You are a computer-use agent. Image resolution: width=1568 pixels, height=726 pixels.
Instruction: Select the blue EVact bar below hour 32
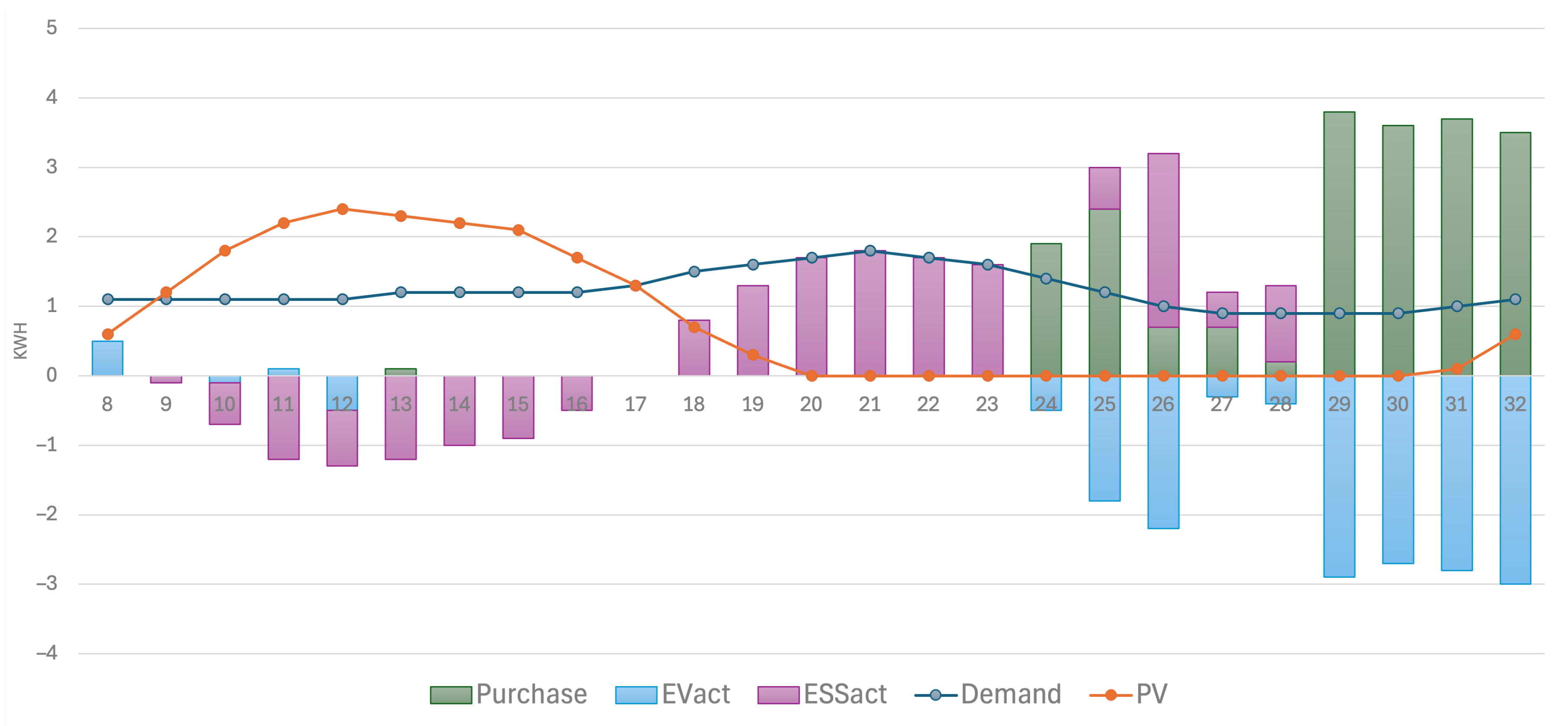[1514, 481]
